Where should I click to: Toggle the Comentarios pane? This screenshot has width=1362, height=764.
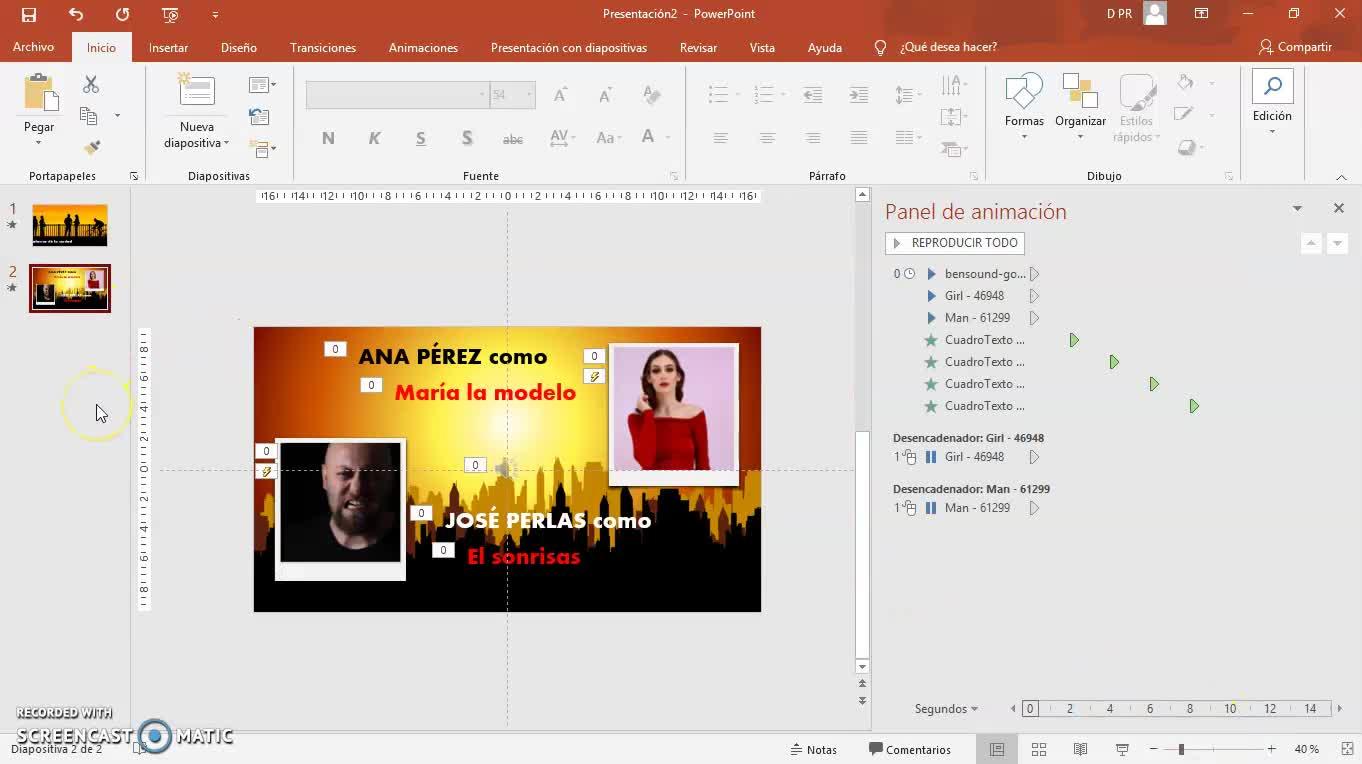pos(910,749)
